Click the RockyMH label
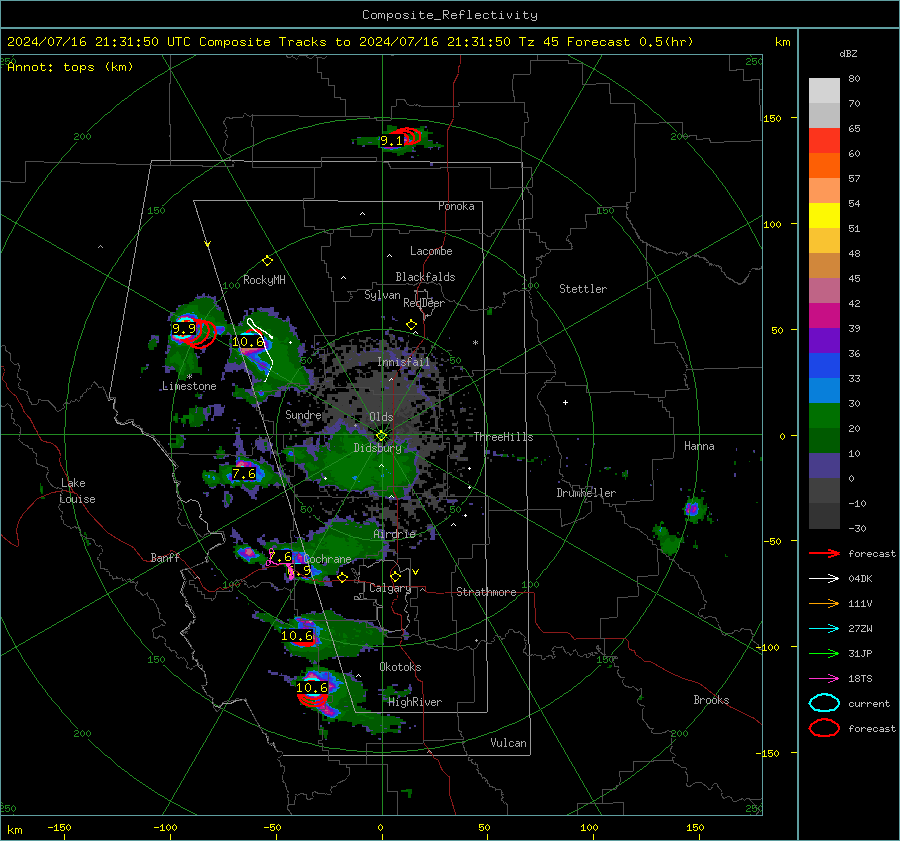The width and height of the screenshot is (900, 841). (x=264, y=280)
